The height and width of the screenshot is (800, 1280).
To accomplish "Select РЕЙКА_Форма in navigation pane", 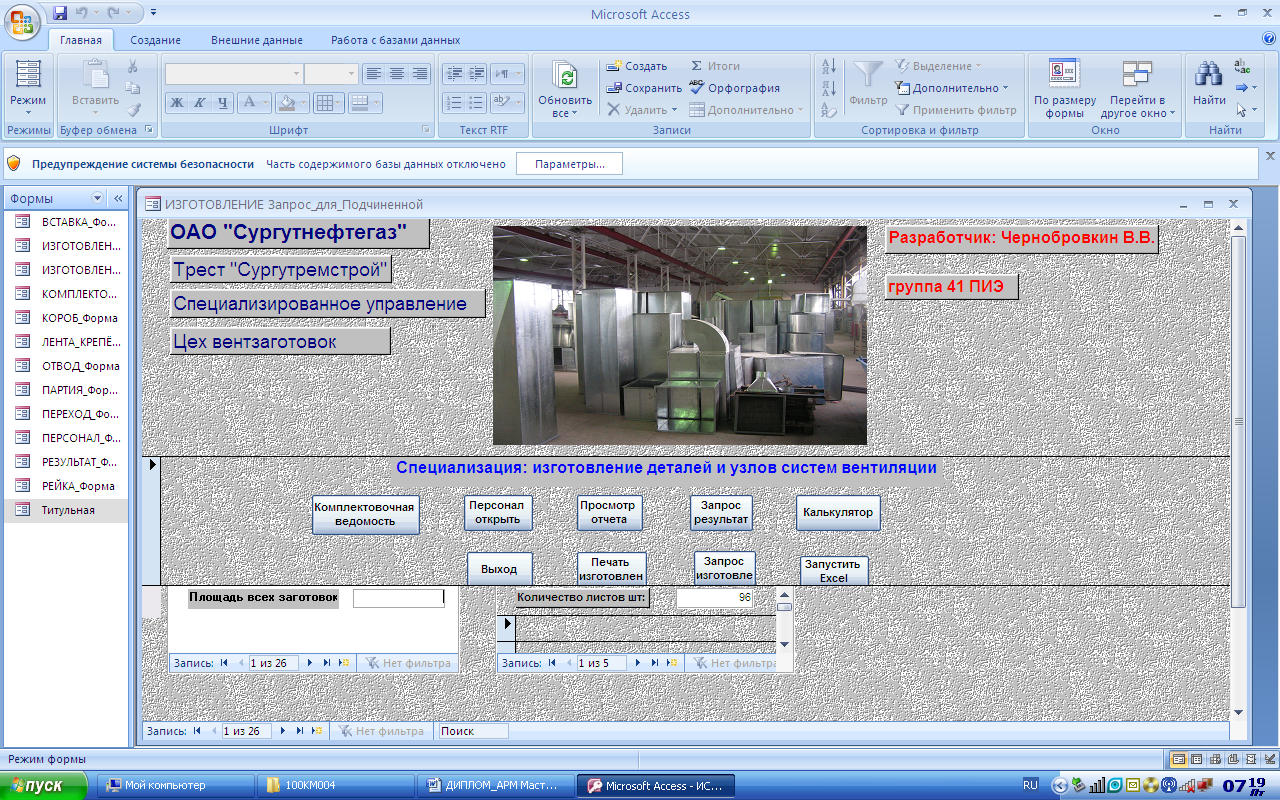I will (x=66, y=486).
